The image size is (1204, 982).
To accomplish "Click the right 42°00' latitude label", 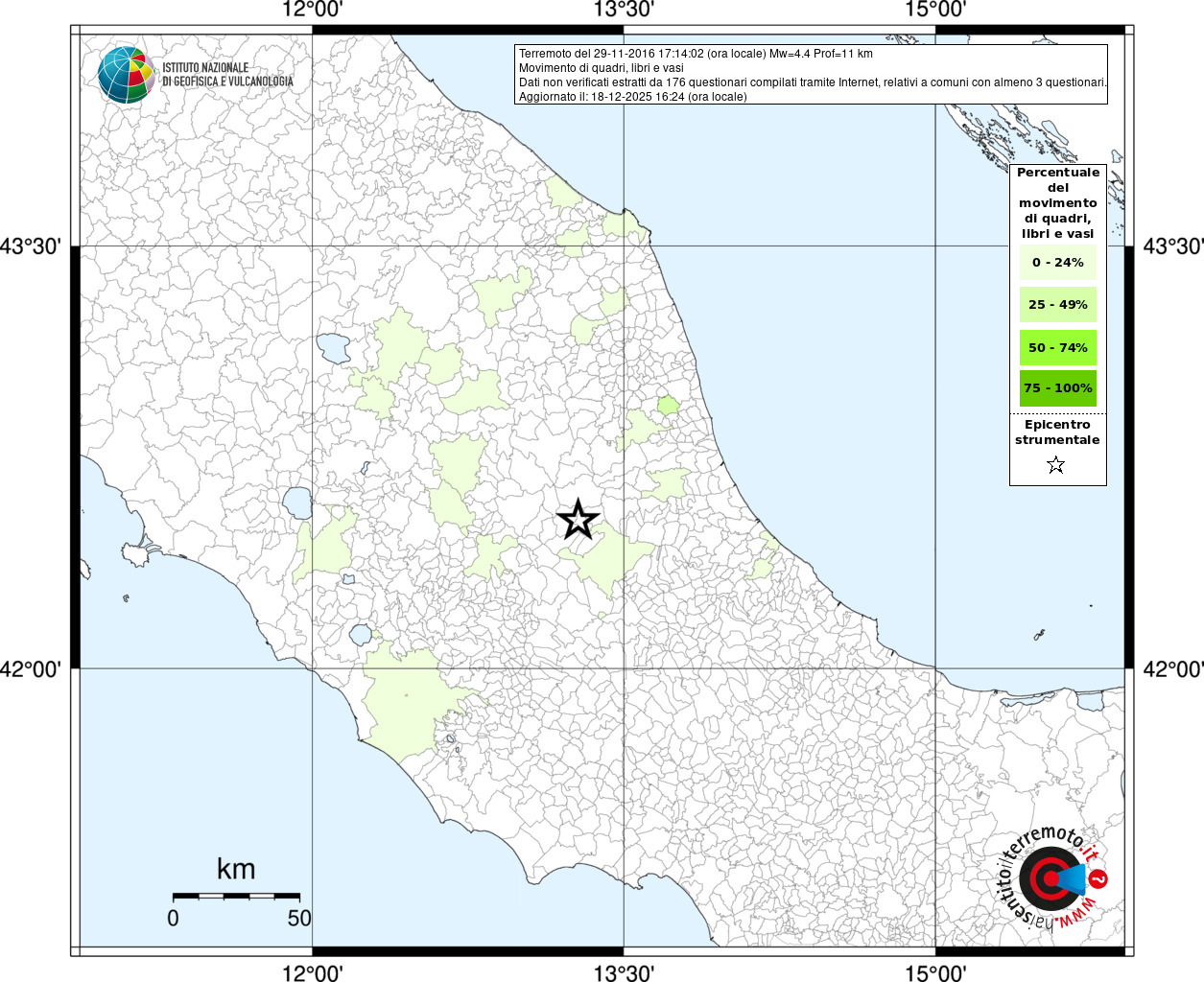I will point(1172,668).
